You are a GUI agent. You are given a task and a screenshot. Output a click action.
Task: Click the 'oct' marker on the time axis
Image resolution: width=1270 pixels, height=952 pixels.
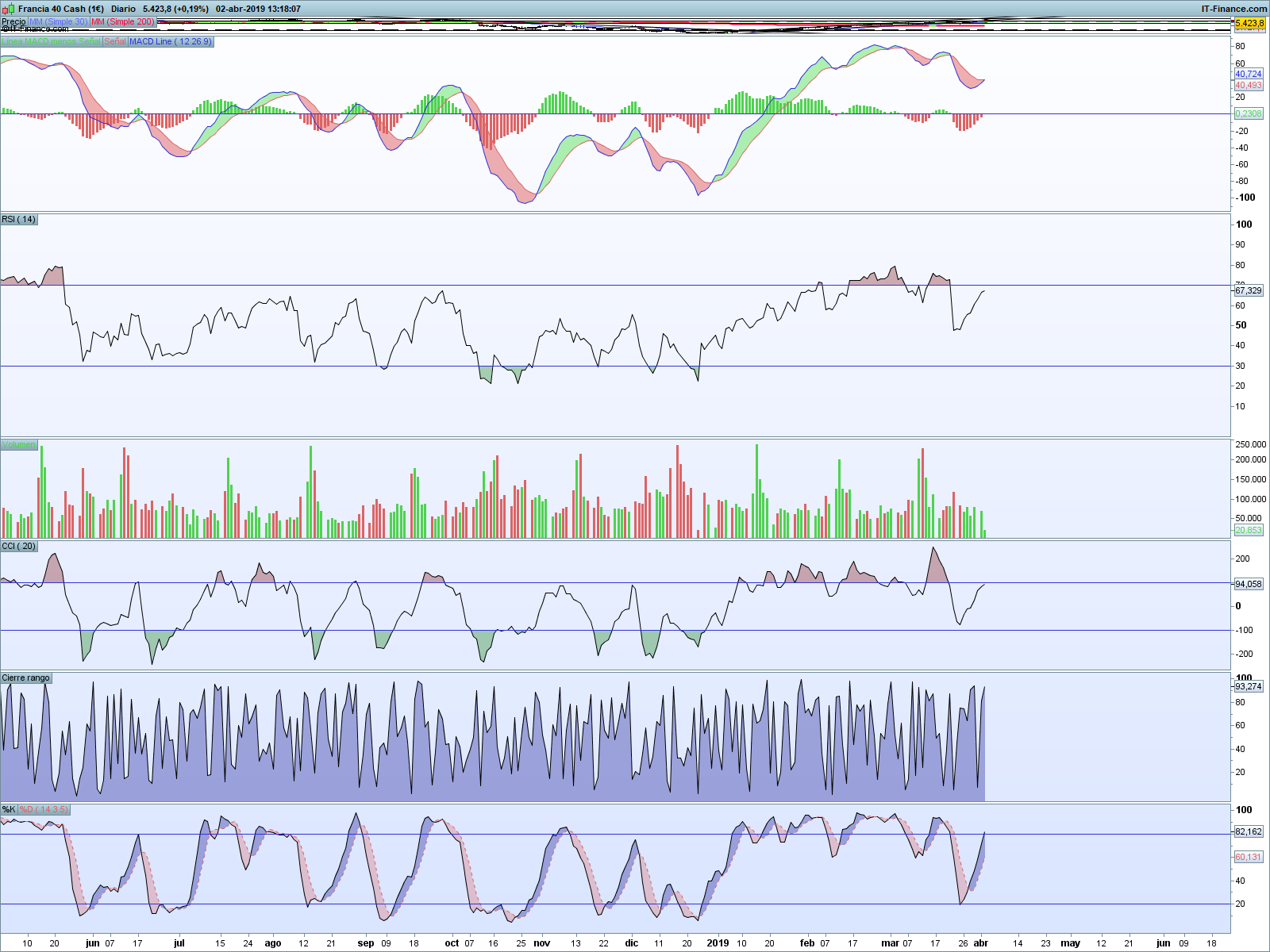(x=452, y=943)
